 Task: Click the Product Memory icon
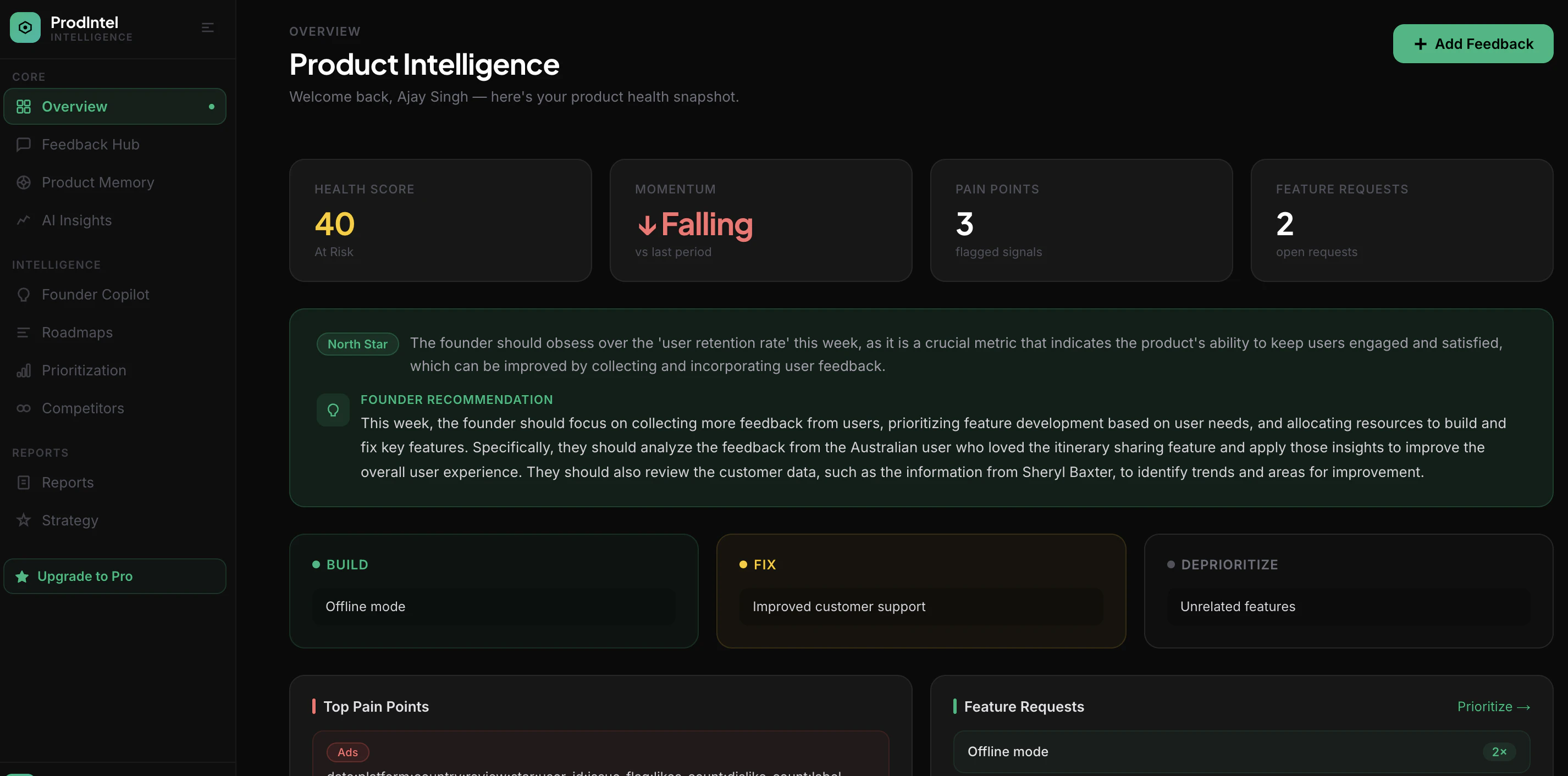[24, 182]
